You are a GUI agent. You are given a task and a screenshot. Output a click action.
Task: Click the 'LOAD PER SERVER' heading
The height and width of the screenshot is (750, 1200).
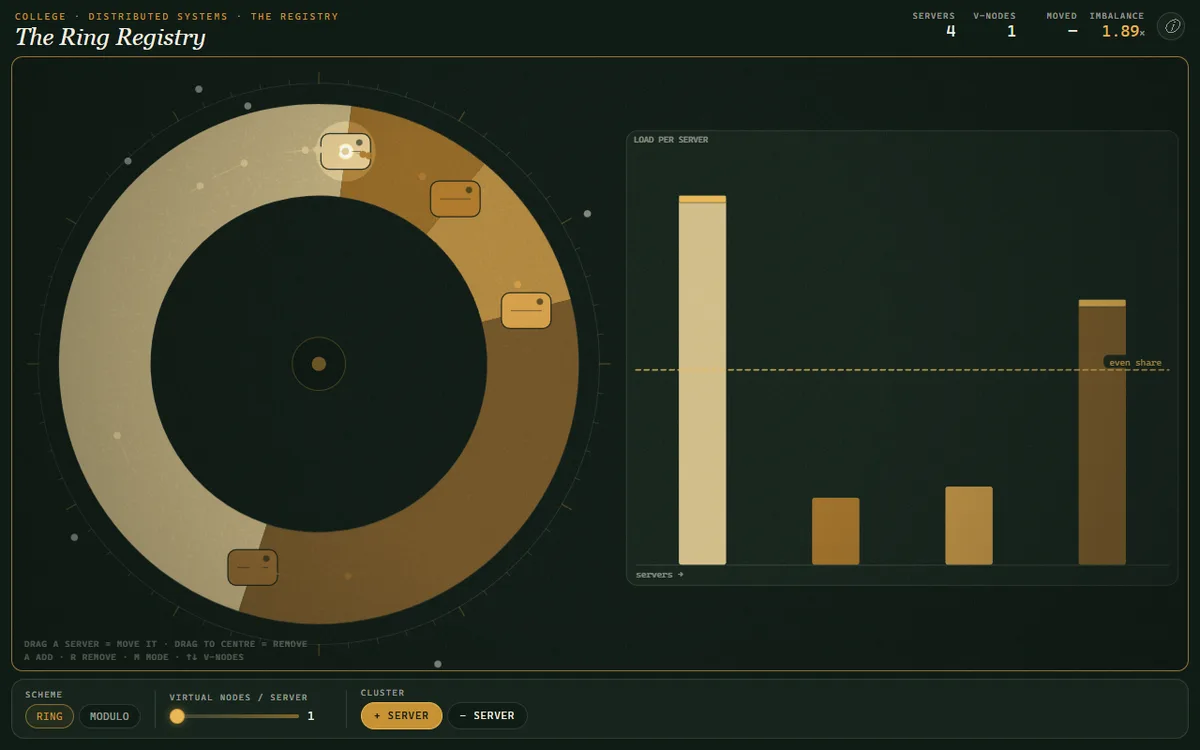671,140
